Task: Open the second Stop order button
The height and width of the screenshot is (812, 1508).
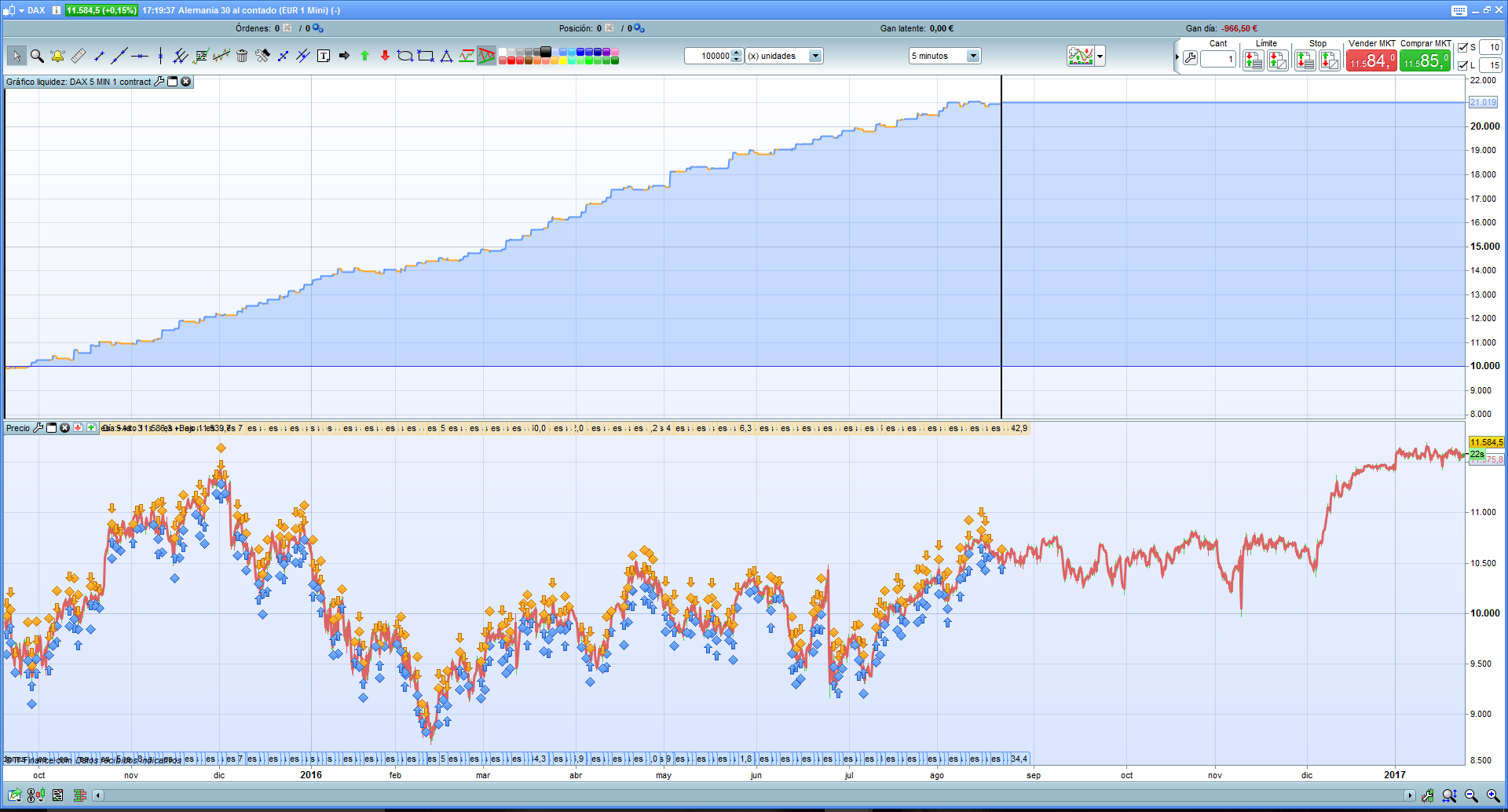Action: pos(1330,60)
